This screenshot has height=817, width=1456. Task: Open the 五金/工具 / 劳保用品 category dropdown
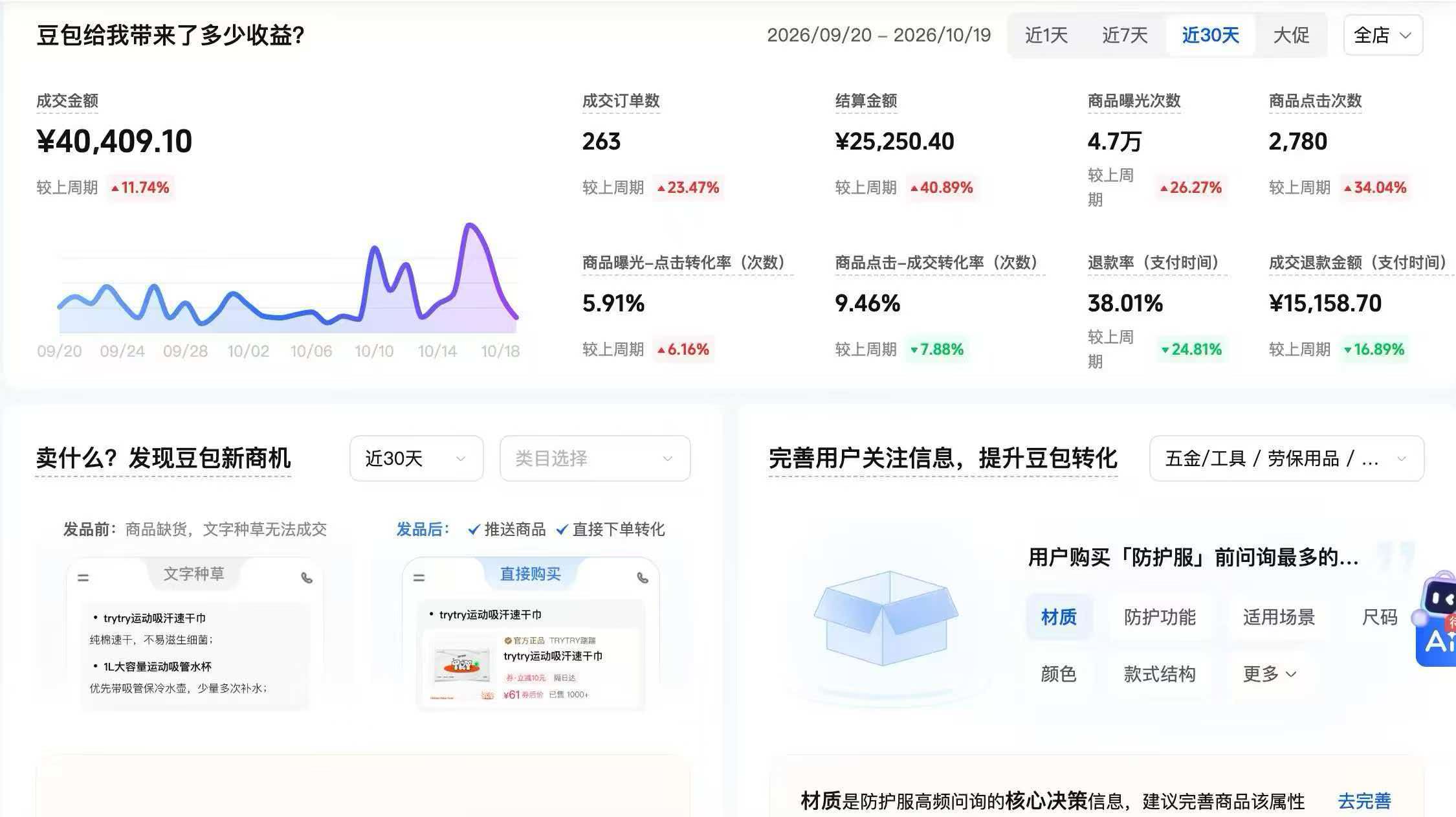coord(1286,458)
